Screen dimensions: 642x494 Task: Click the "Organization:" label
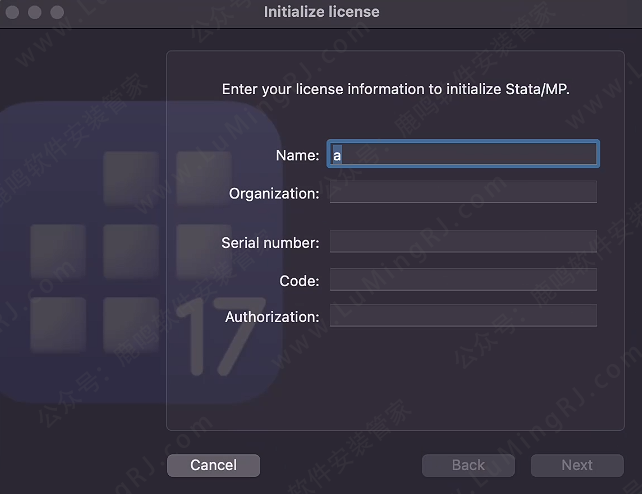[x=274, y=193]
